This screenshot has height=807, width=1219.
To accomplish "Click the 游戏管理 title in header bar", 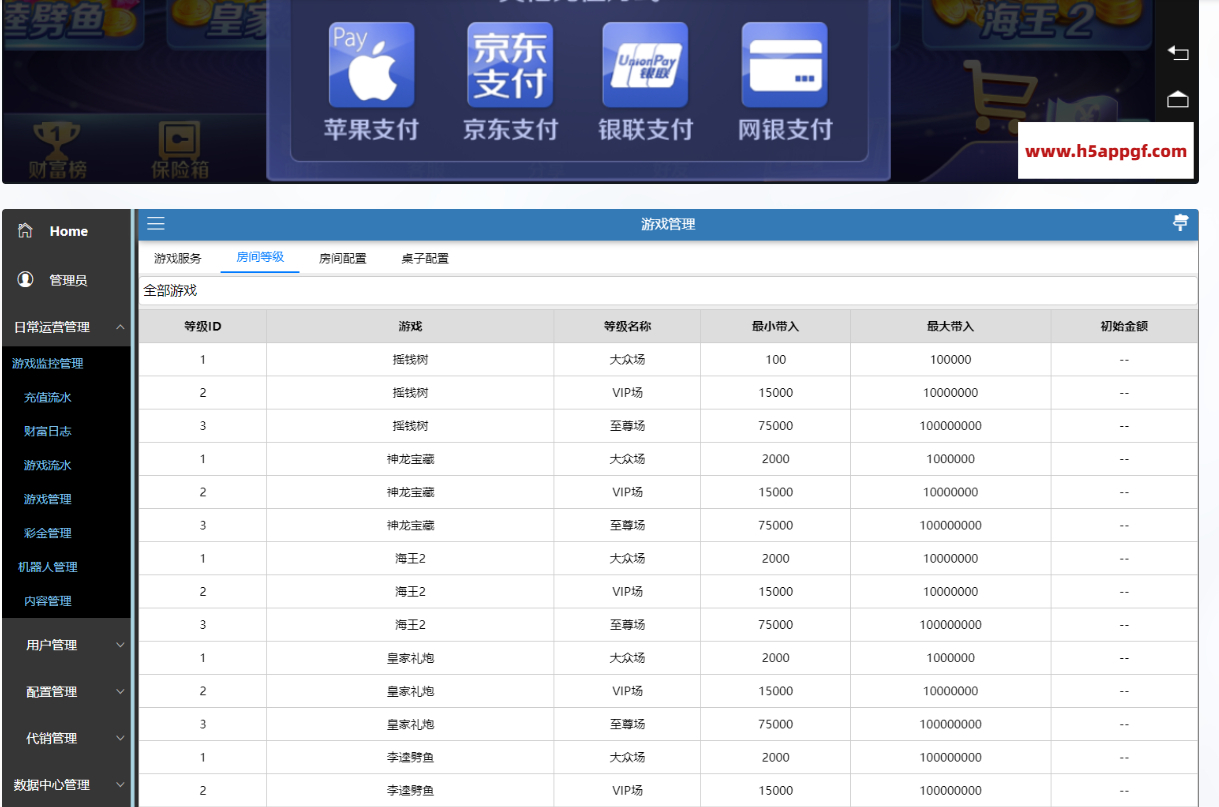I will coord(668,224).
